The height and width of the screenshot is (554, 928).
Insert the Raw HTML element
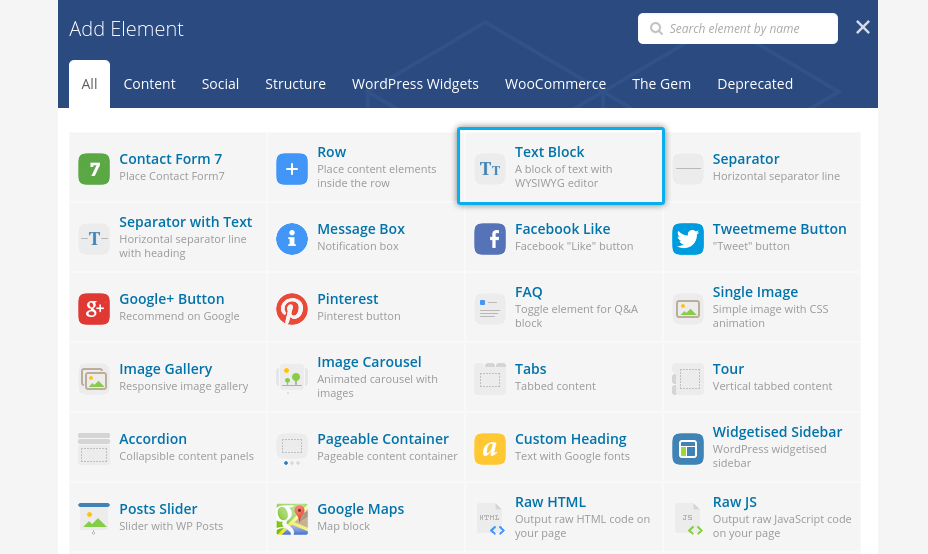(550, 502)
